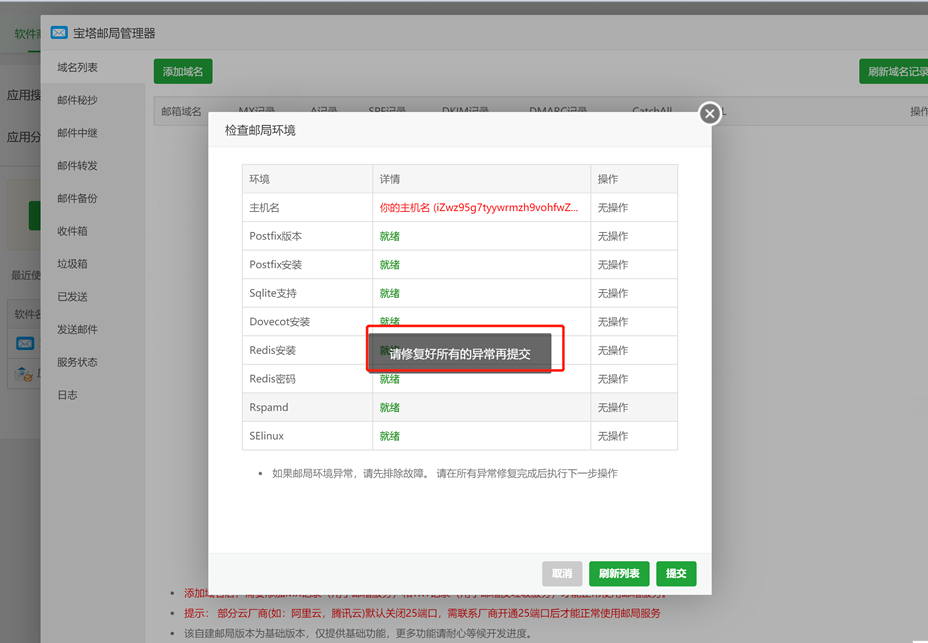Click the 邮箱域名 column header in background table
Screen dimensions: 928x643
181,111
